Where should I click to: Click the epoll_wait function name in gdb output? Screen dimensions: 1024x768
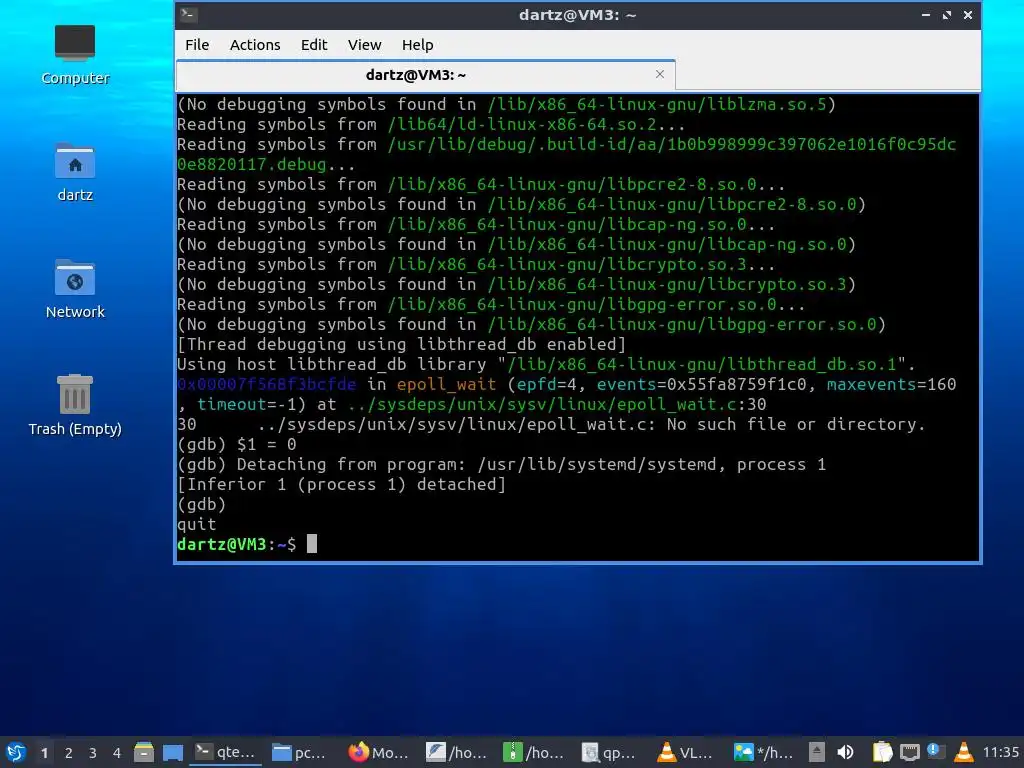click(x=446, y=385)
